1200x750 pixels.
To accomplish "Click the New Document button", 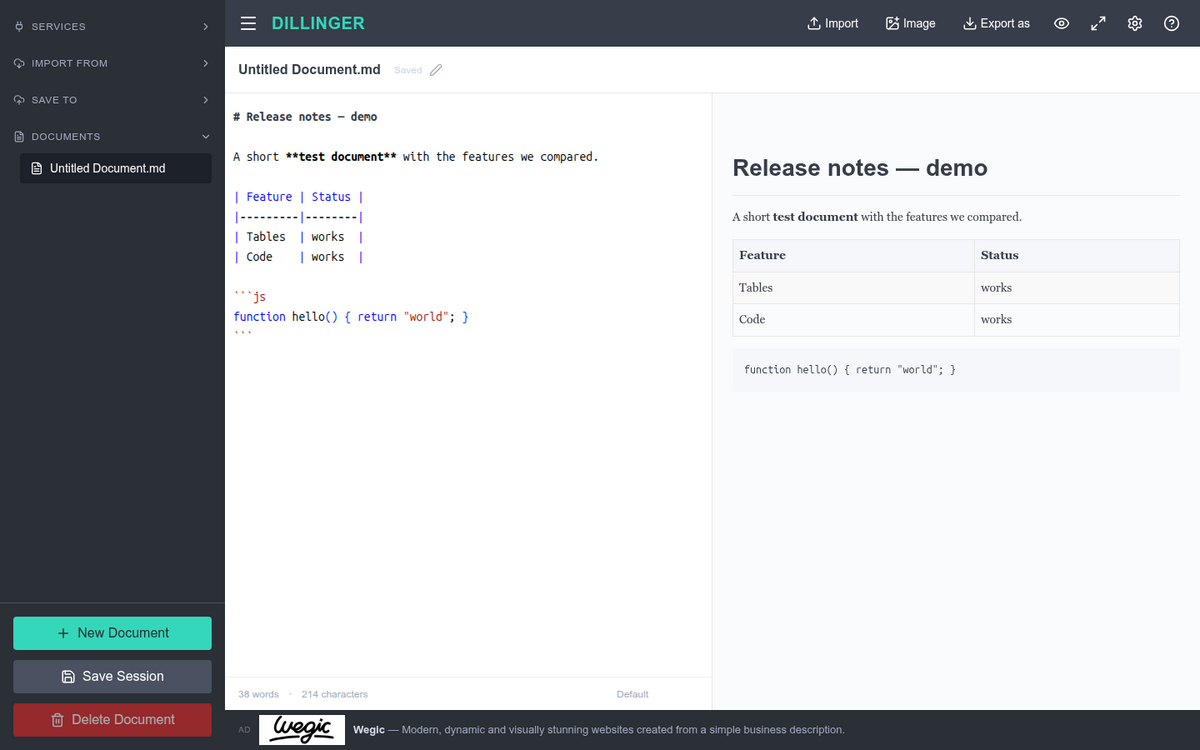I will tap(112, 633).
